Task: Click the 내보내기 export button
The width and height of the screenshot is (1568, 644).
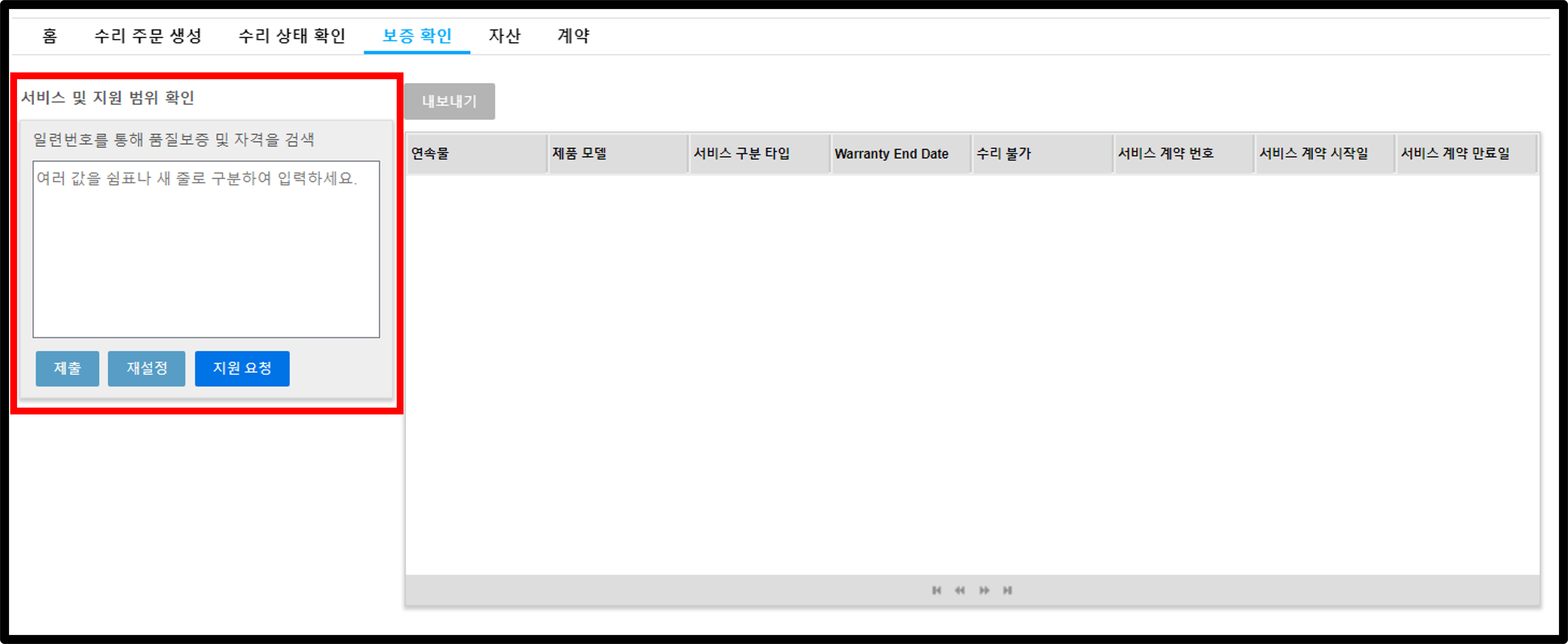Action: click(x=449, y=101)
